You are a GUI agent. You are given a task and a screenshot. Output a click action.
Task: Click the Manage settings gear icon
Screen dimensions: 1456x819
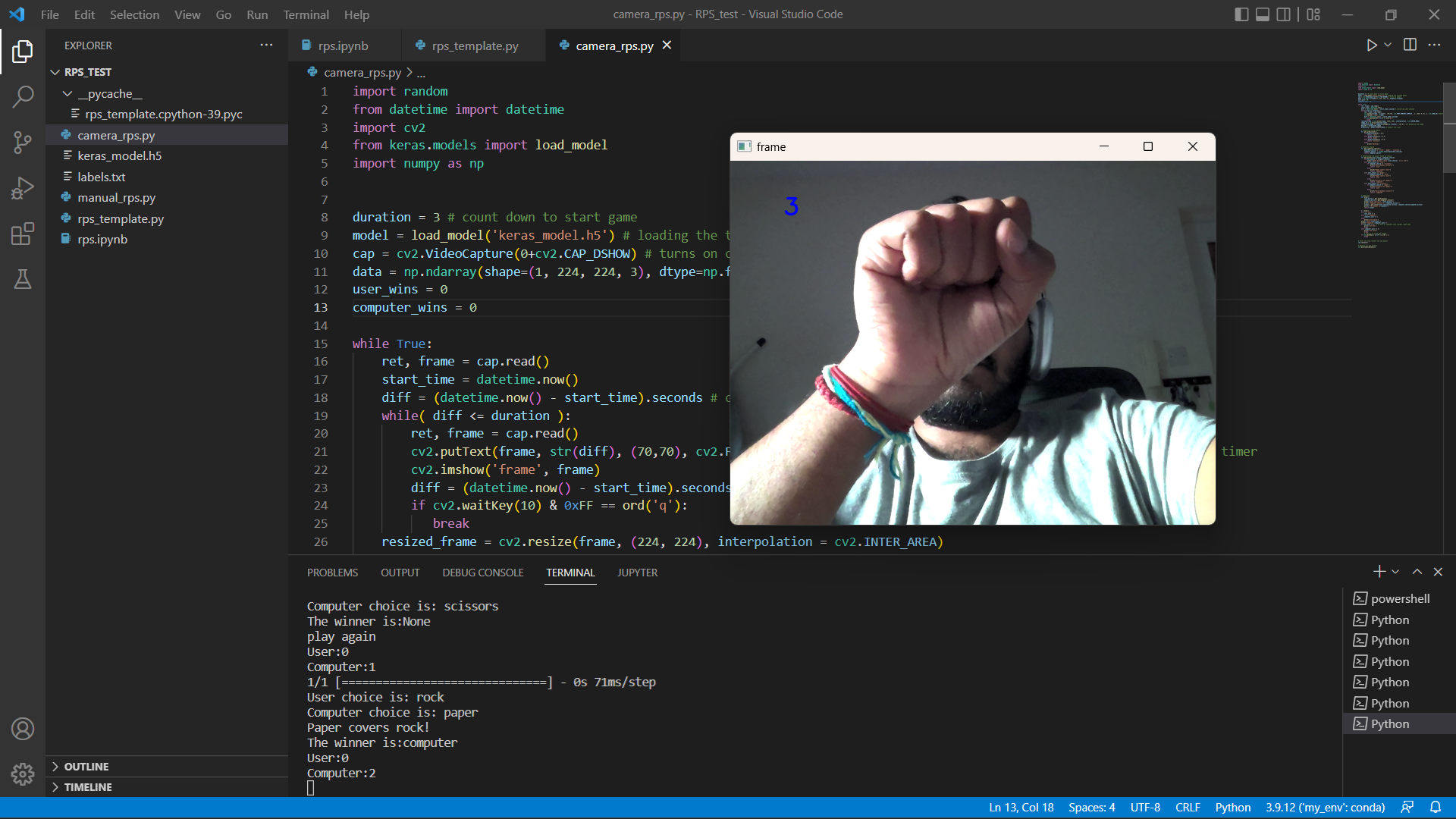tap(23, 774)
